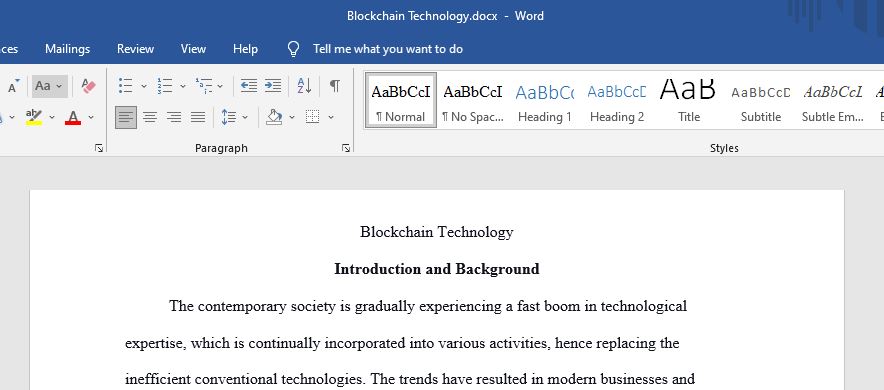Viewport: 884px width, 390px height.
Task: Click the Tell Me lightbulb icon
Action: (x=293, y=49)
